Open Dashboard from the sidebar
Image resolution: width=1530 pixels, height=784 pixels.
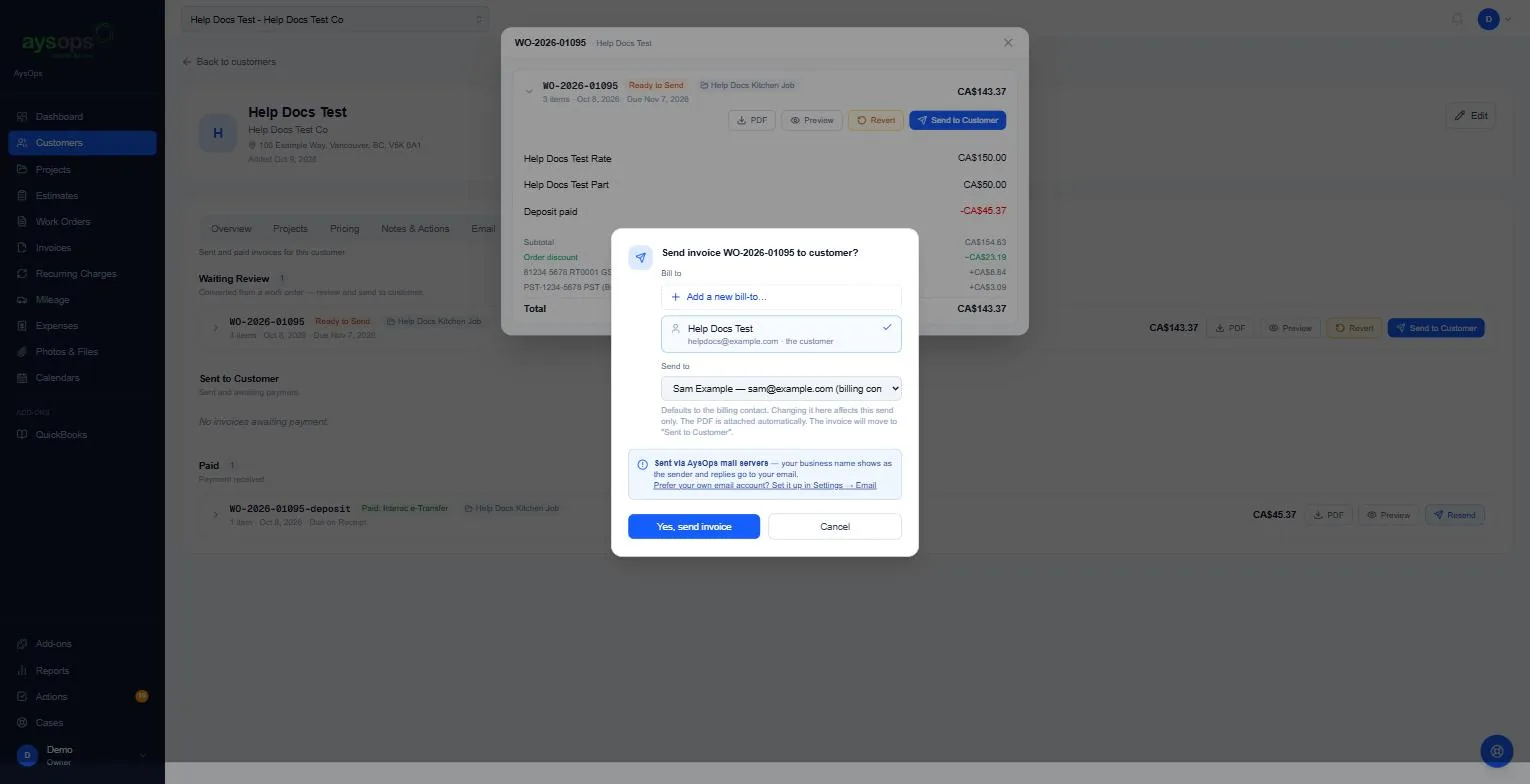click(82, 117)
